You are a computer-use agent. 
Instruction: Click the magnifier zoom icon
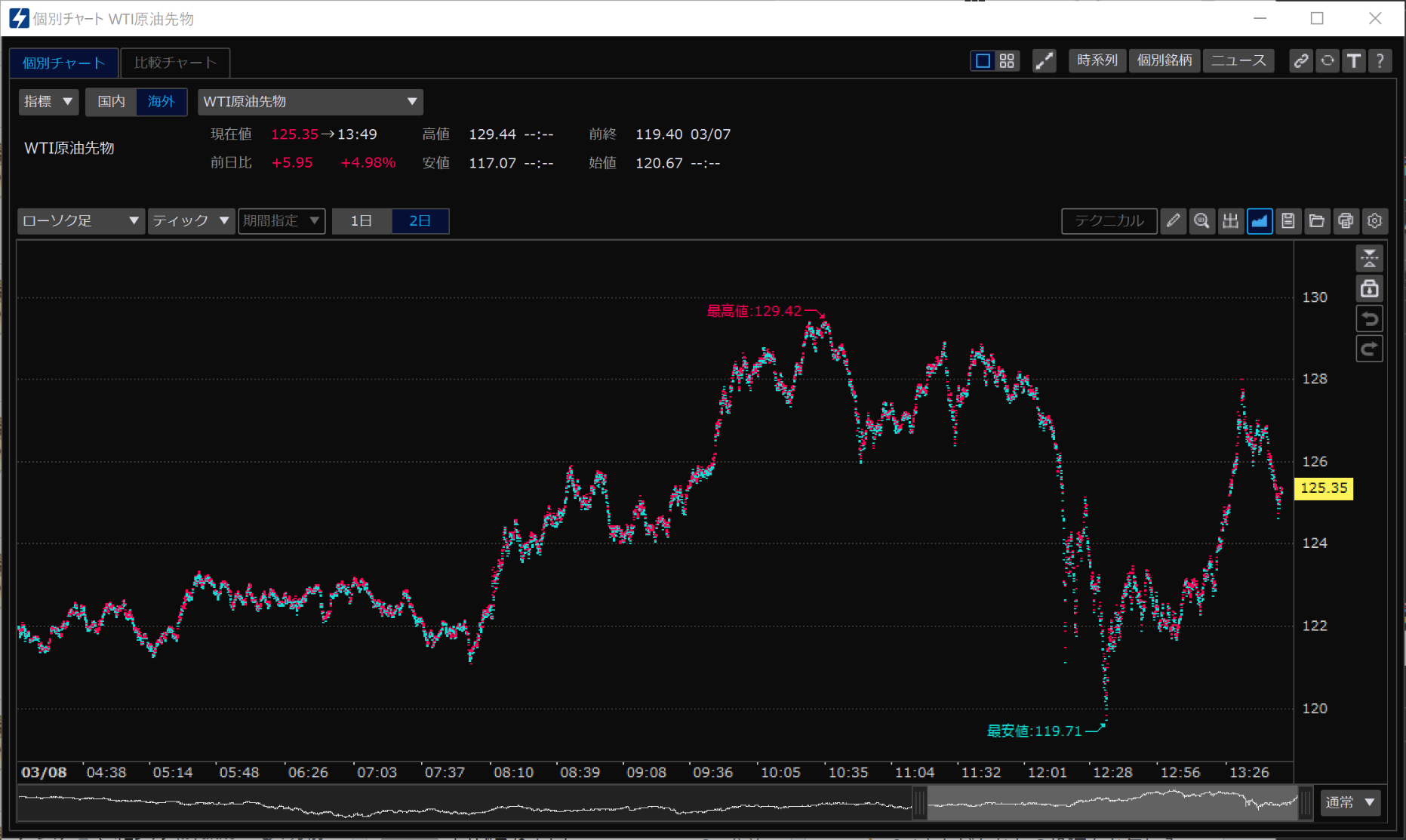[x=1201, y=221]
